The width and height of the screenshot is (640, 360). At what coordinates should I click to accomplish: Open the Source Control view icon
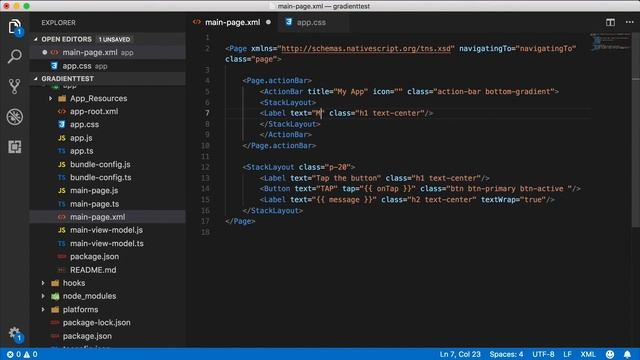(x=15, y=87)
